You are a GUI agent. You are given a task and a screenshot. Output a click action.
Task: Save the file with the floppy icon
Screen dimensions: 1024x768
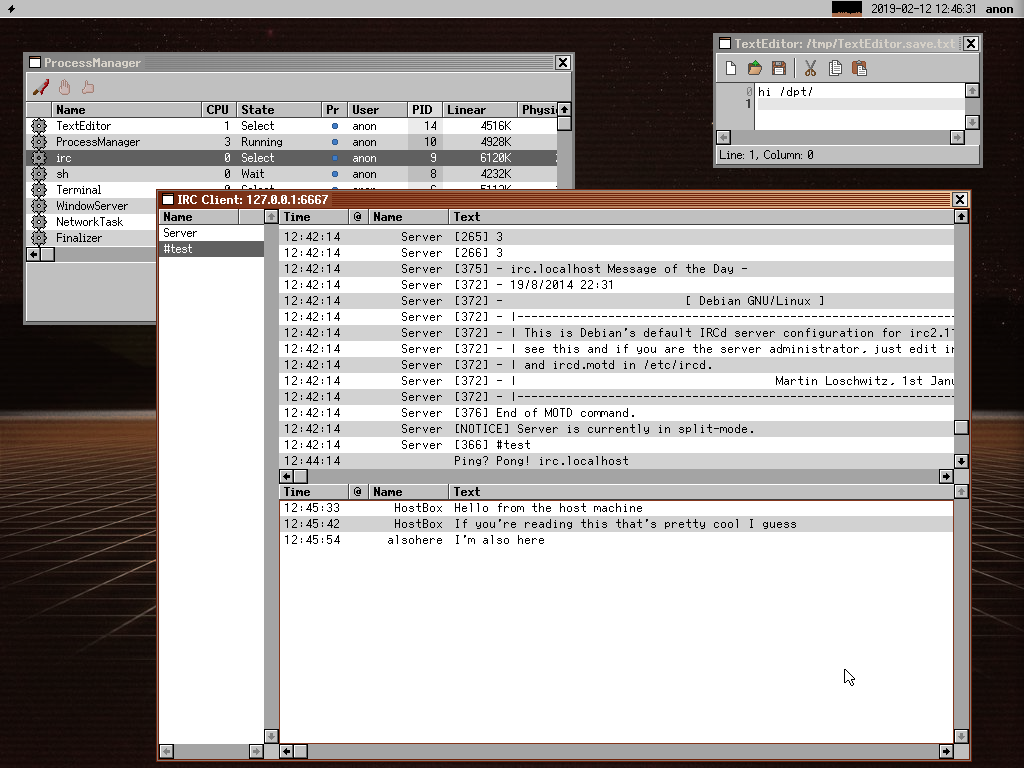(x=779, y=68)
